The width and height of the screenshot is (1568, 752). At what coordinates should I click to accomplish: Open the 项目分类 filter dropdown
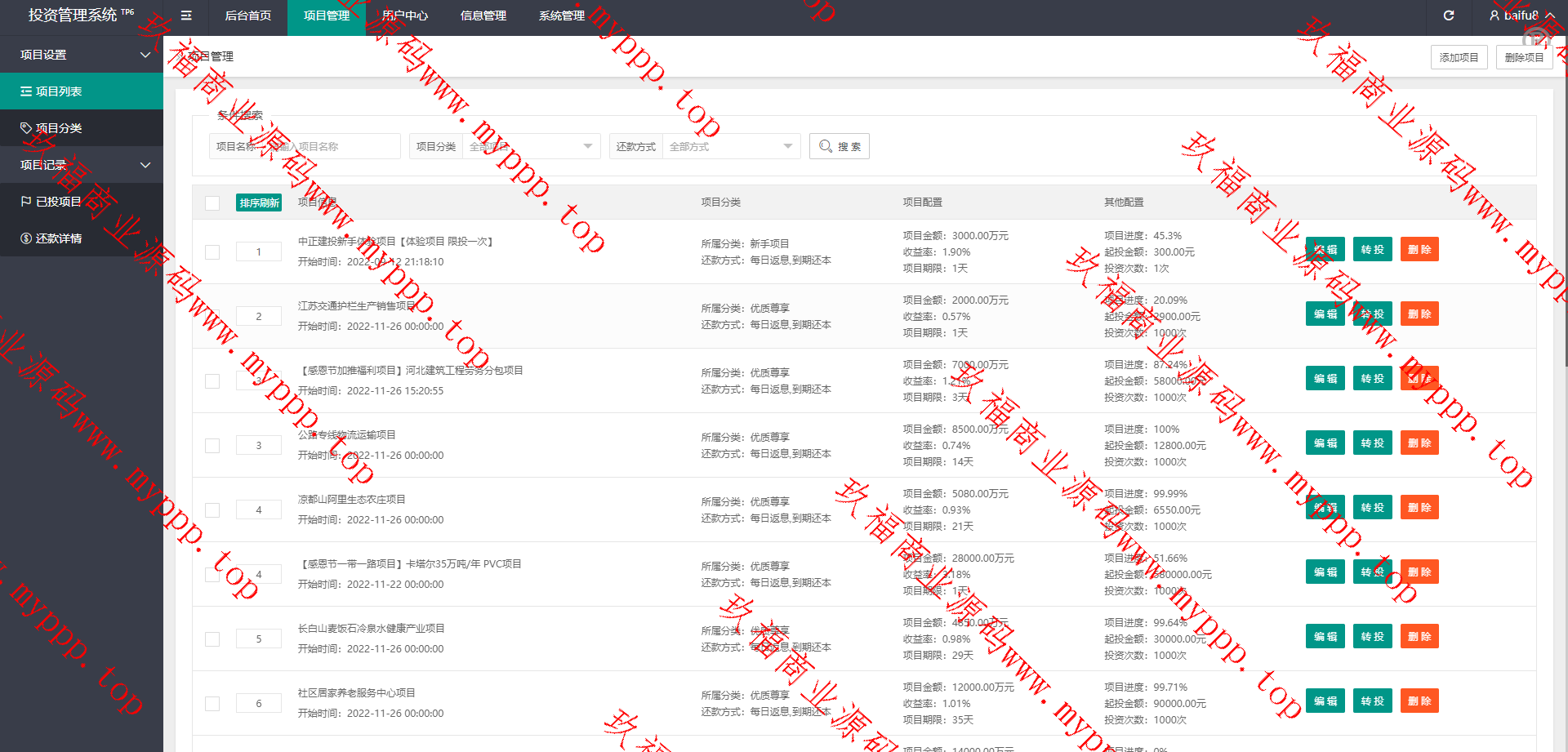coord(531,146)
